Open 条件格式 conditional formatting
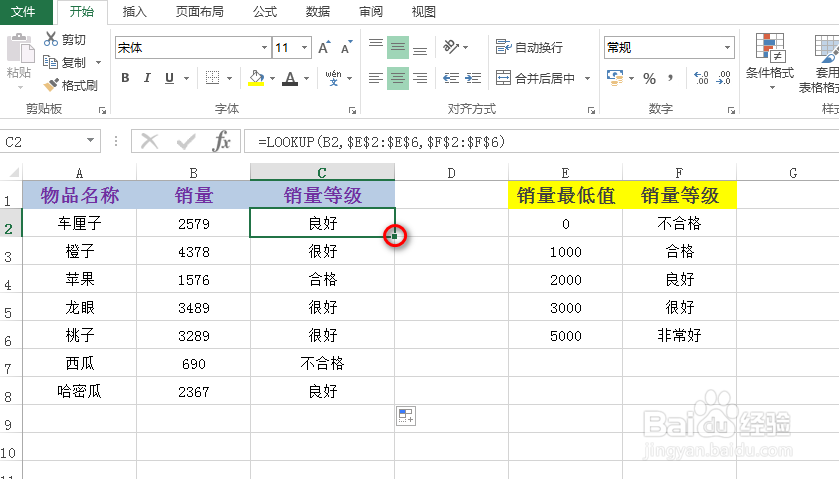Screen dimensions: 839x479 (x=770, y=60)
